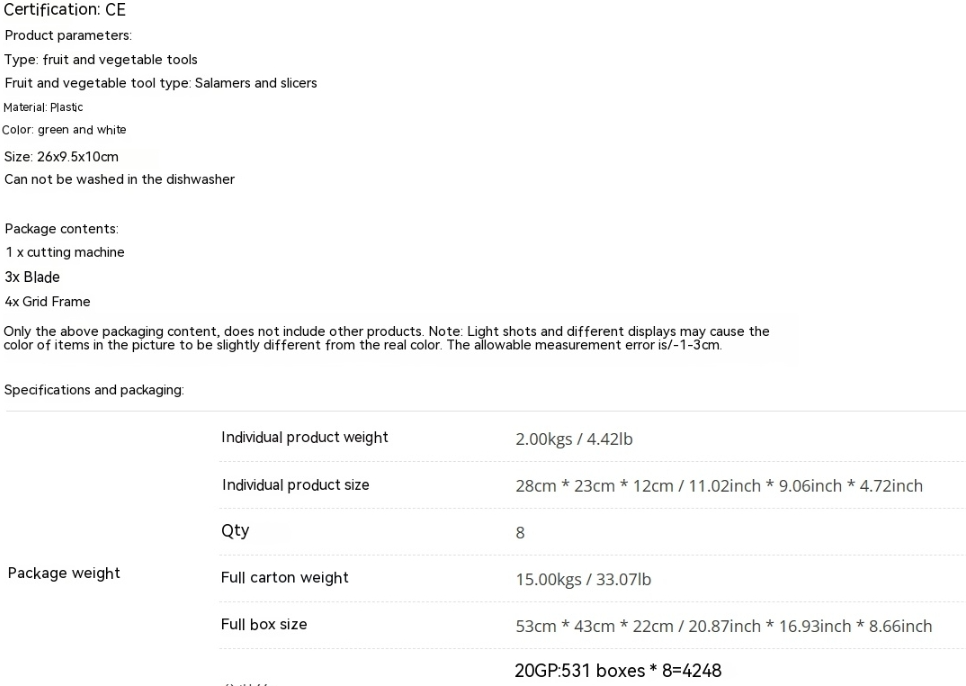Select the Product parameters line

68,36
